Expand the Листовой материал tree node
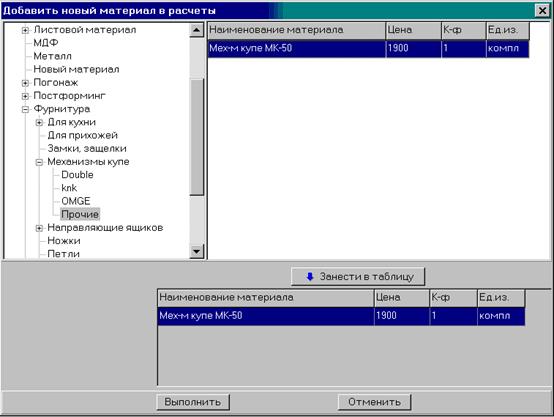 click(25, 30)
